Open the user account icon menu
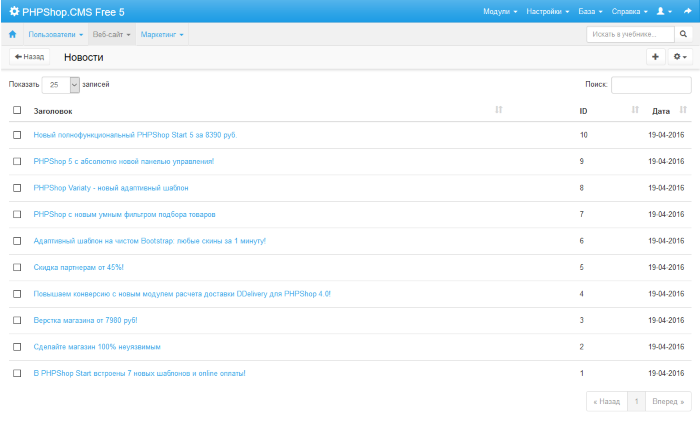 click(x=664, y=12)
